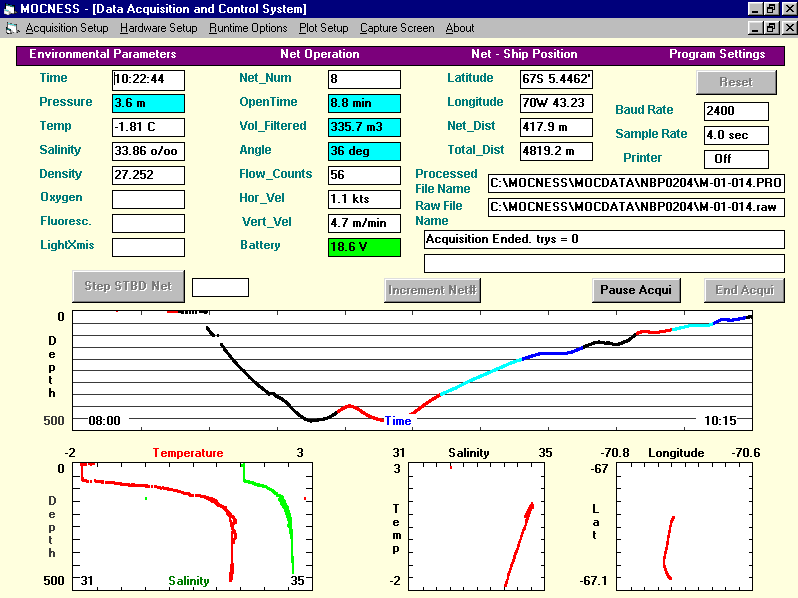This screenshot has width=798, height=598.
Task: Click the Total_Dist field showing 4819.2 m
Action: pos(556,151)
